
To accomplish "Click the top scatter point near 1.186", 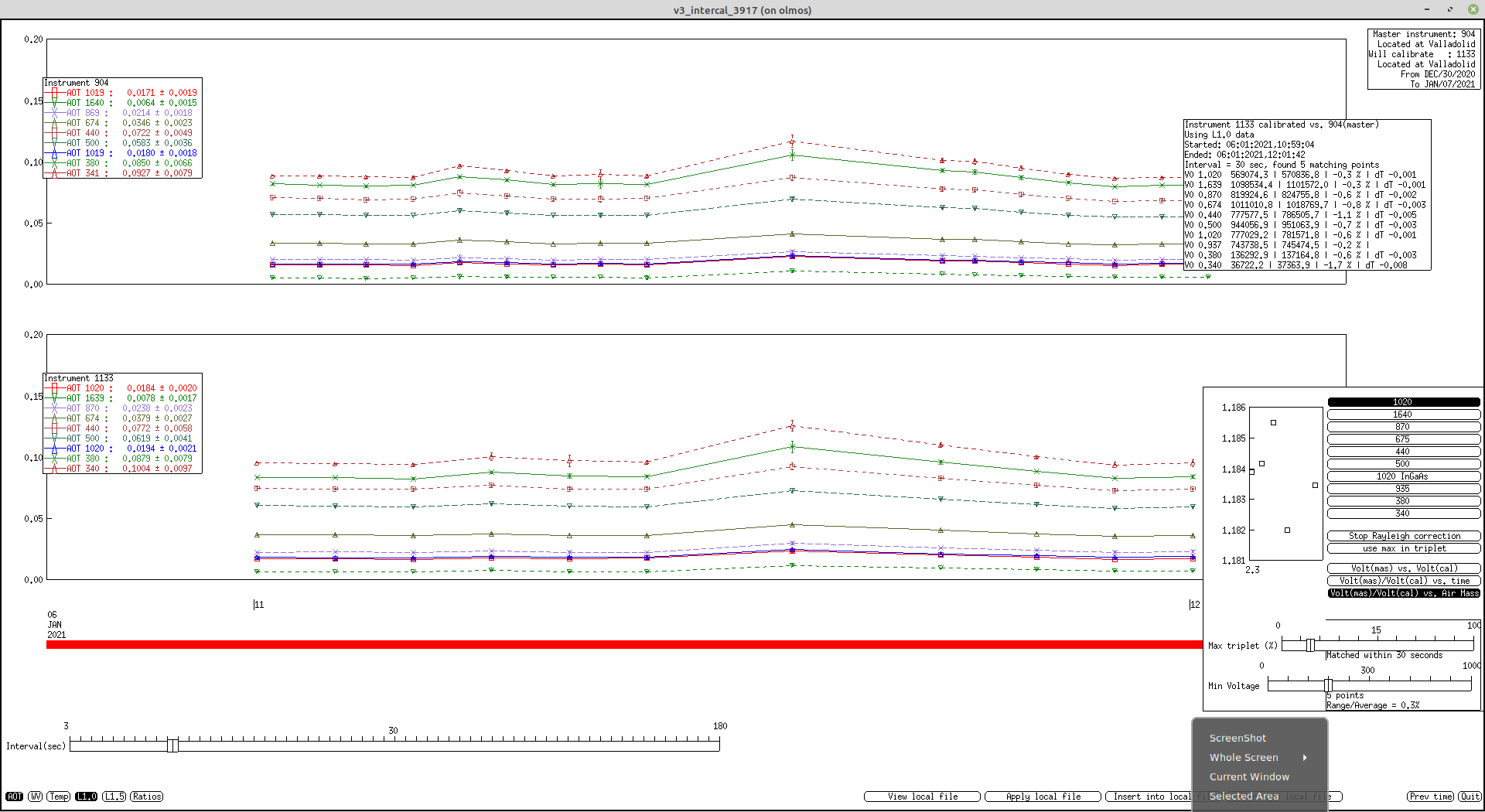I will click(1273, 423).
